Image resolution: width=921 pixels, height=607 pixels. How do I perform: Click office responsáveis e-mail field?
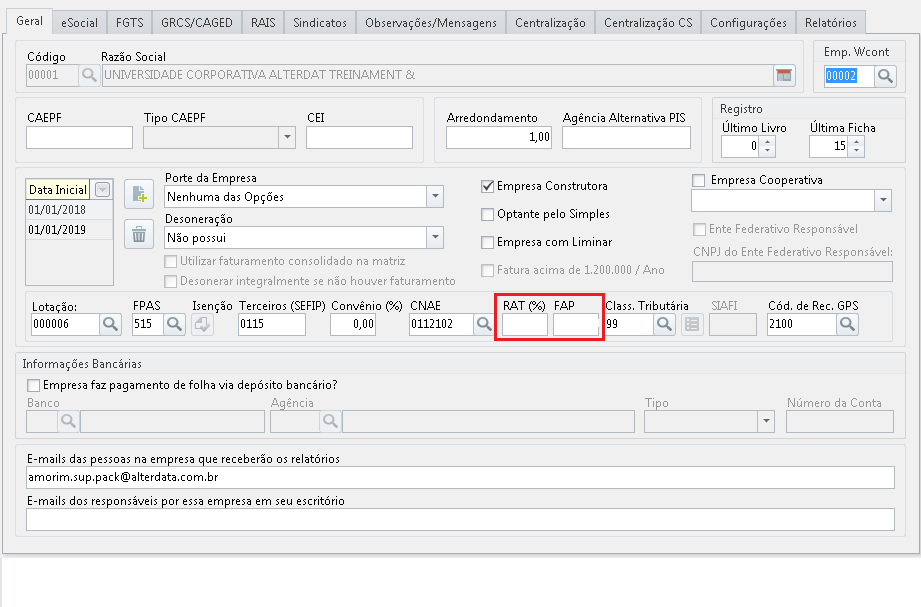460,519
